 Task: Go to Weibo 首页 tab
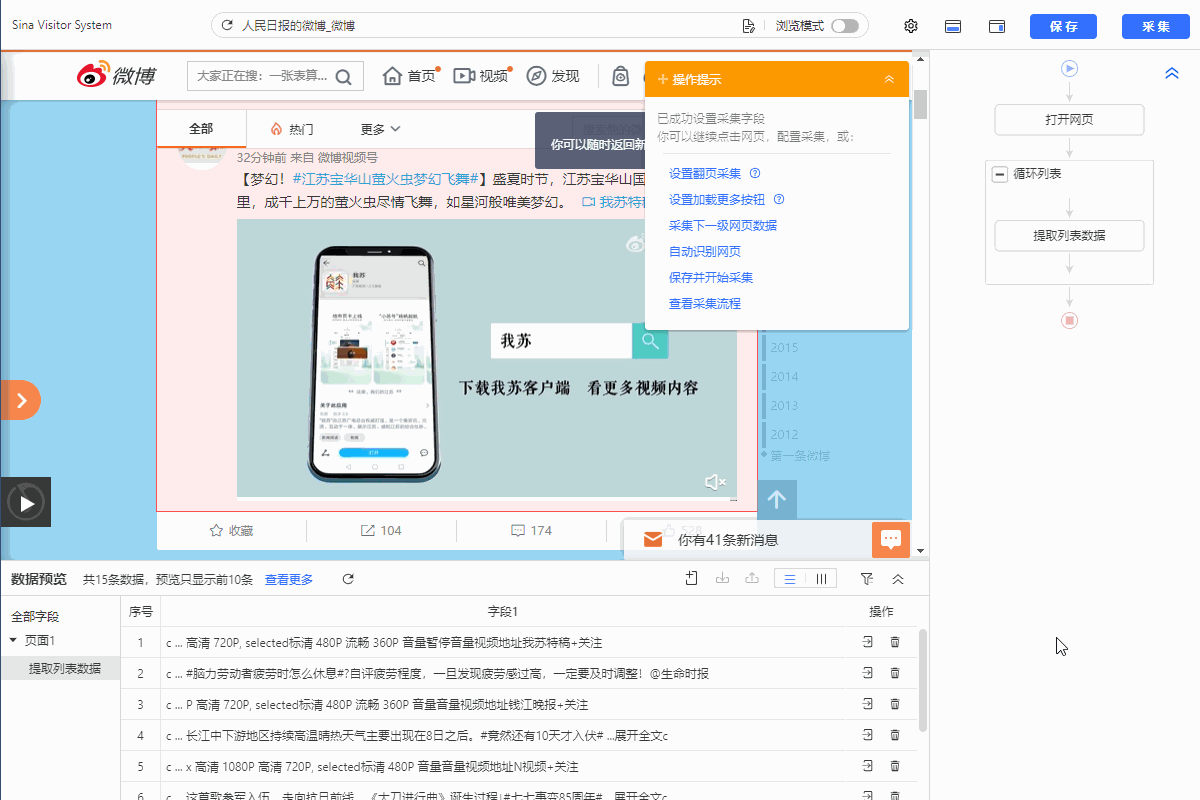[x=411, y=76]
